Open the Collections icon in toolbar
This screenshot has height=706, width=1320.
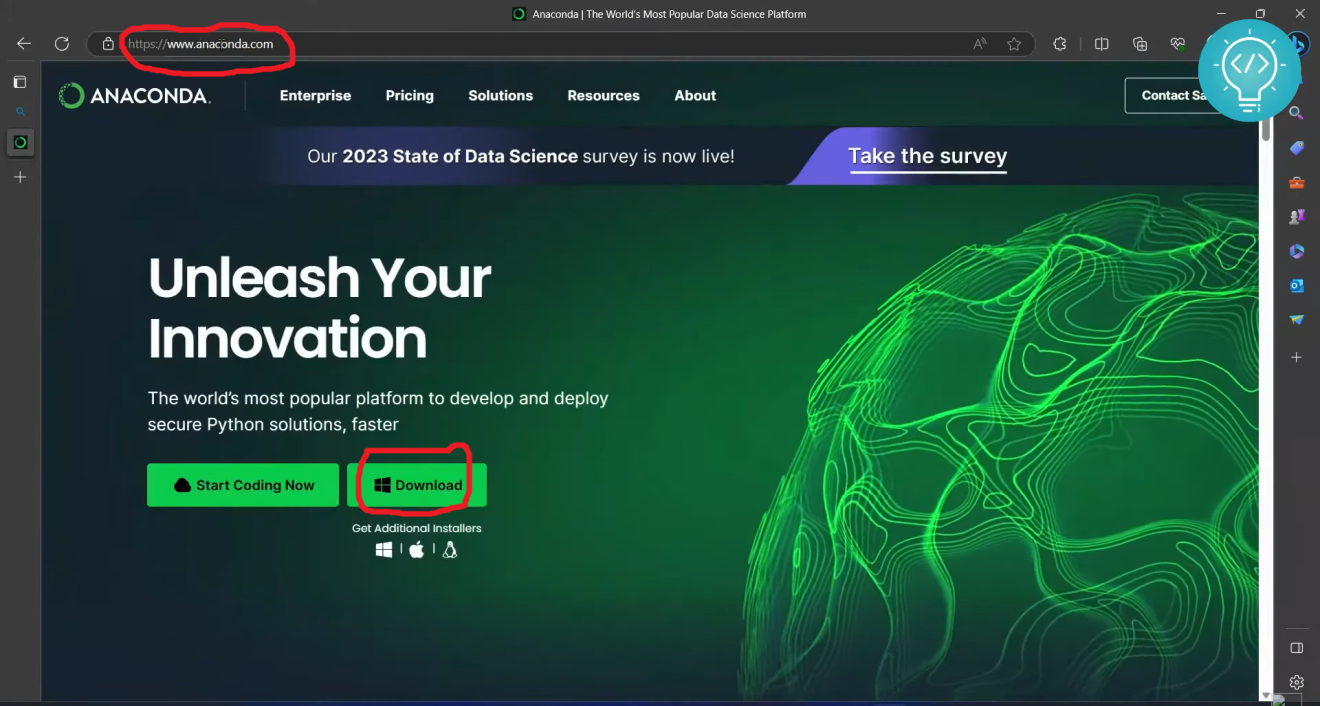coord(1140,44)
